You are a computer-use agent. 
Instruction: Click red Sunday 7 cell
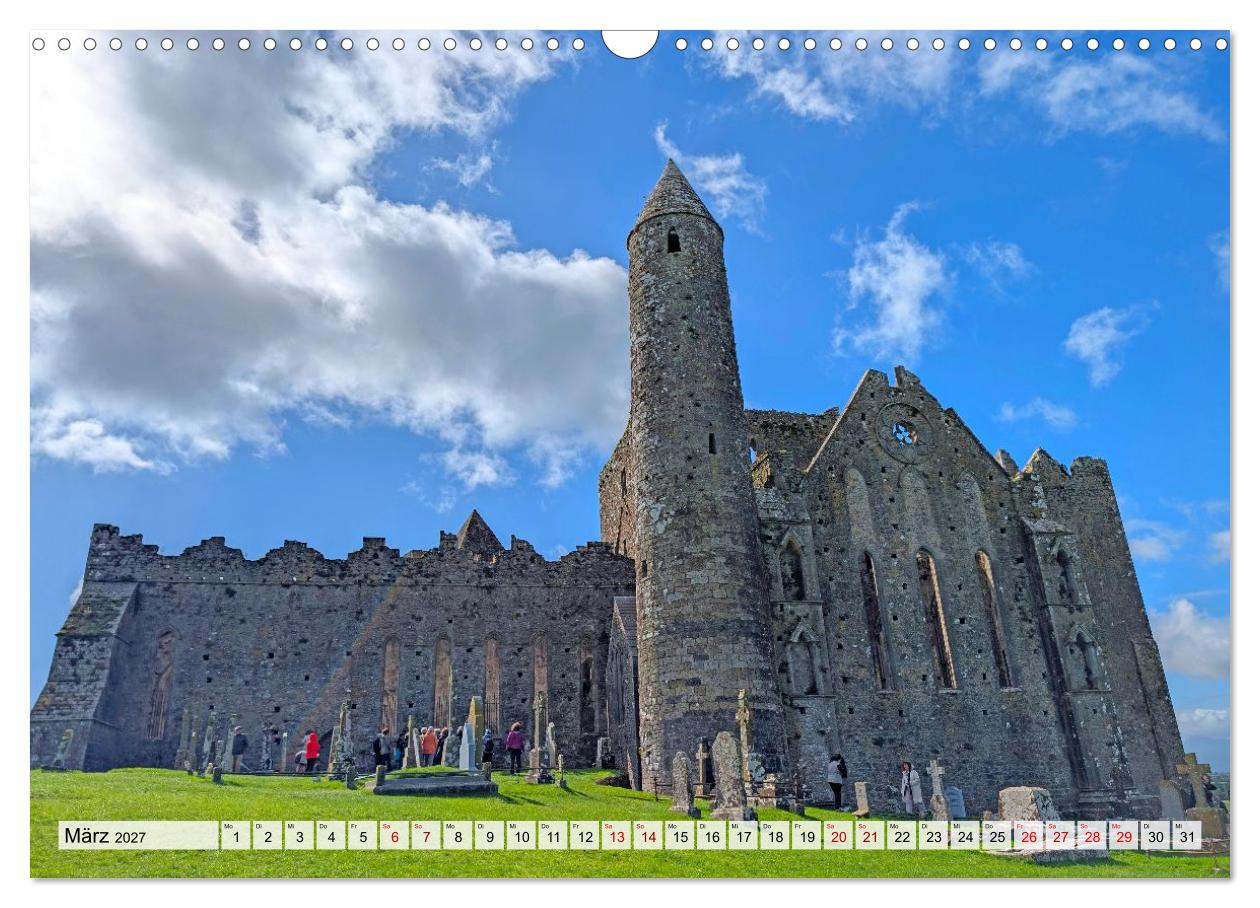(x=426, y=836)
